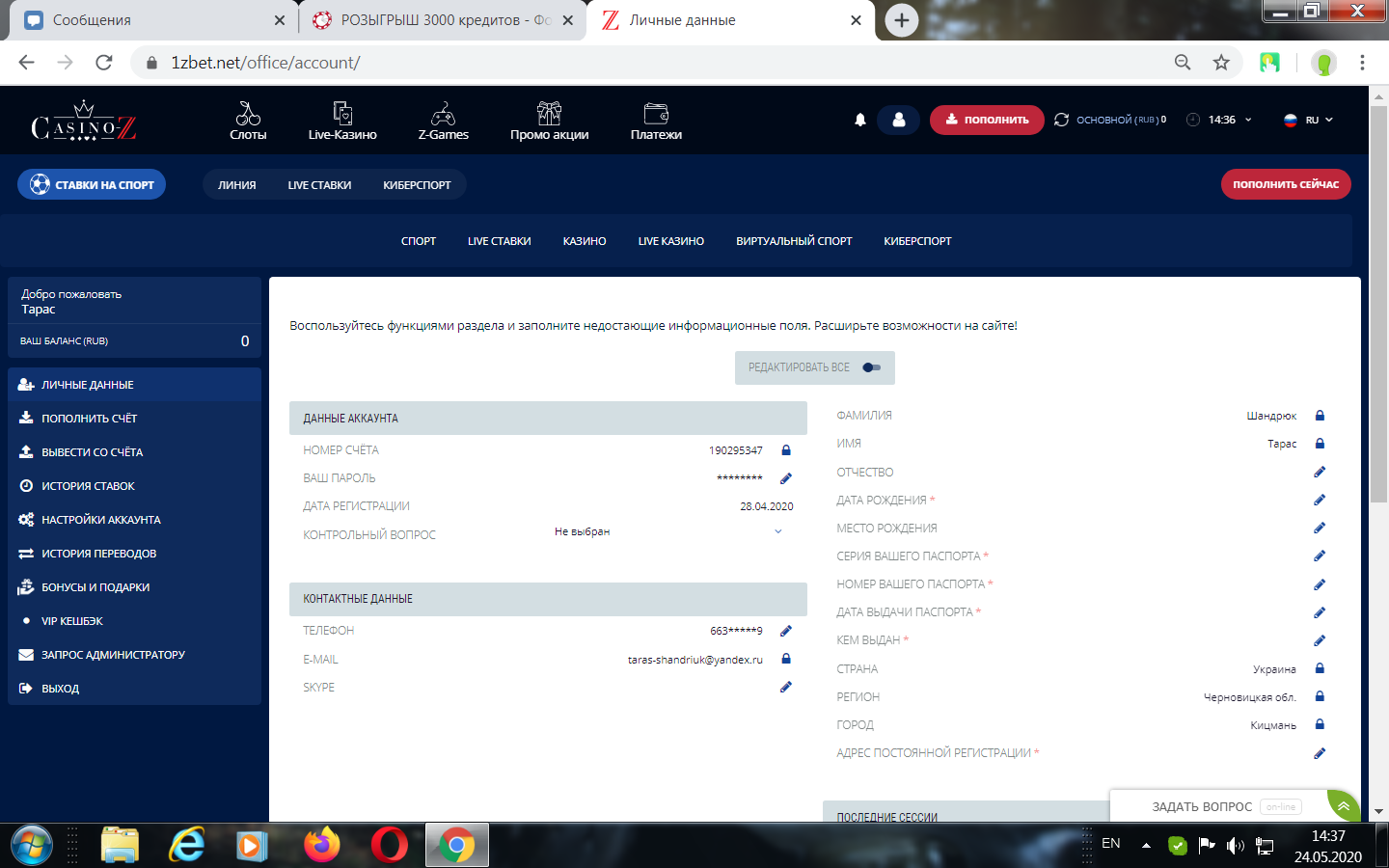This screenshot has width=1389, height=868.
Task: Select Live ставки tab in navigation
Action: (x=319, y=185)
